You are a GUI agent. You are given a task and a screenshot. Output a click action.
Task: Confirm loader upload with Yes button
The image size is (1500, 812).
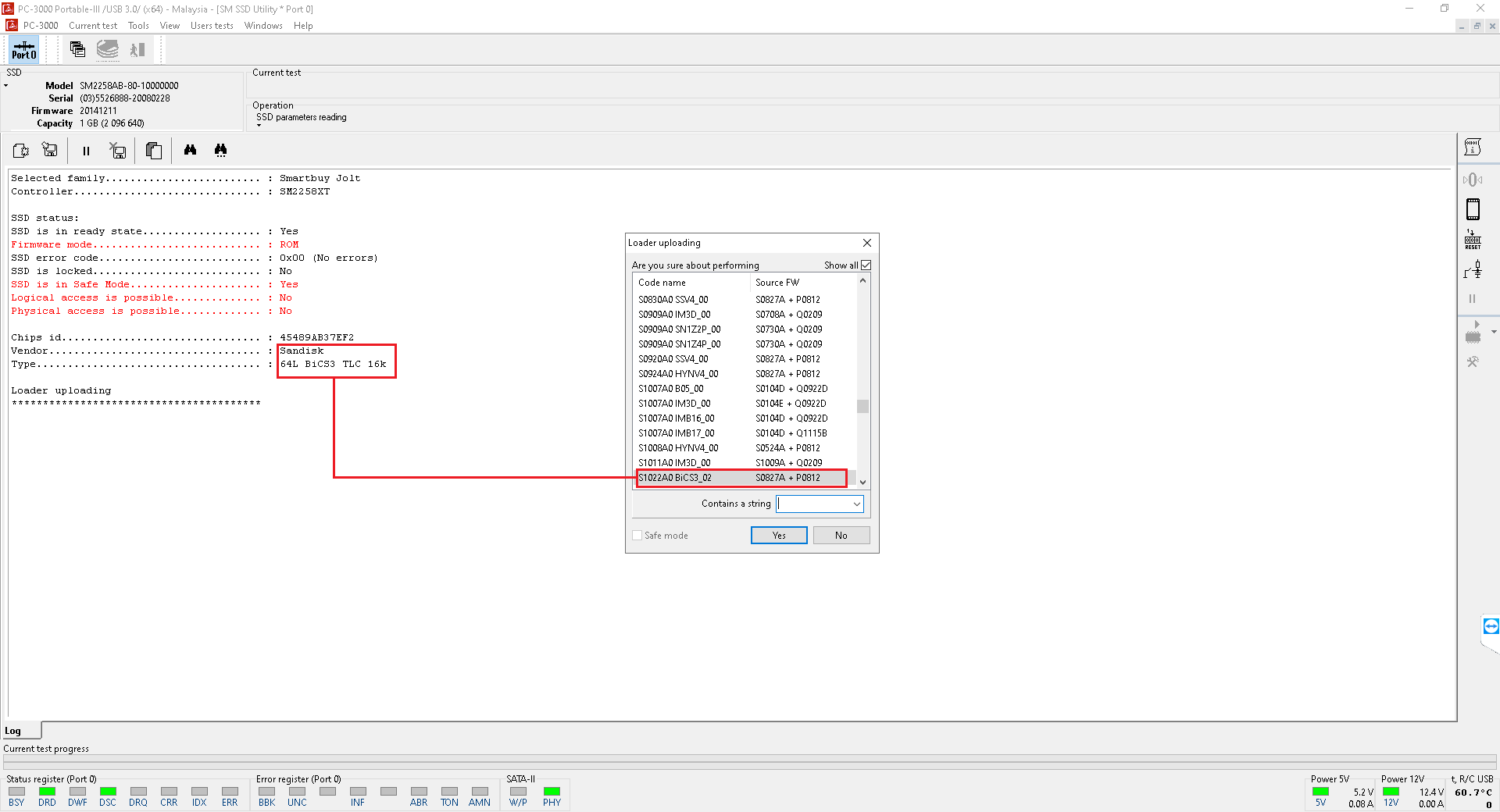pyautogui.click(x=778, y=536)
